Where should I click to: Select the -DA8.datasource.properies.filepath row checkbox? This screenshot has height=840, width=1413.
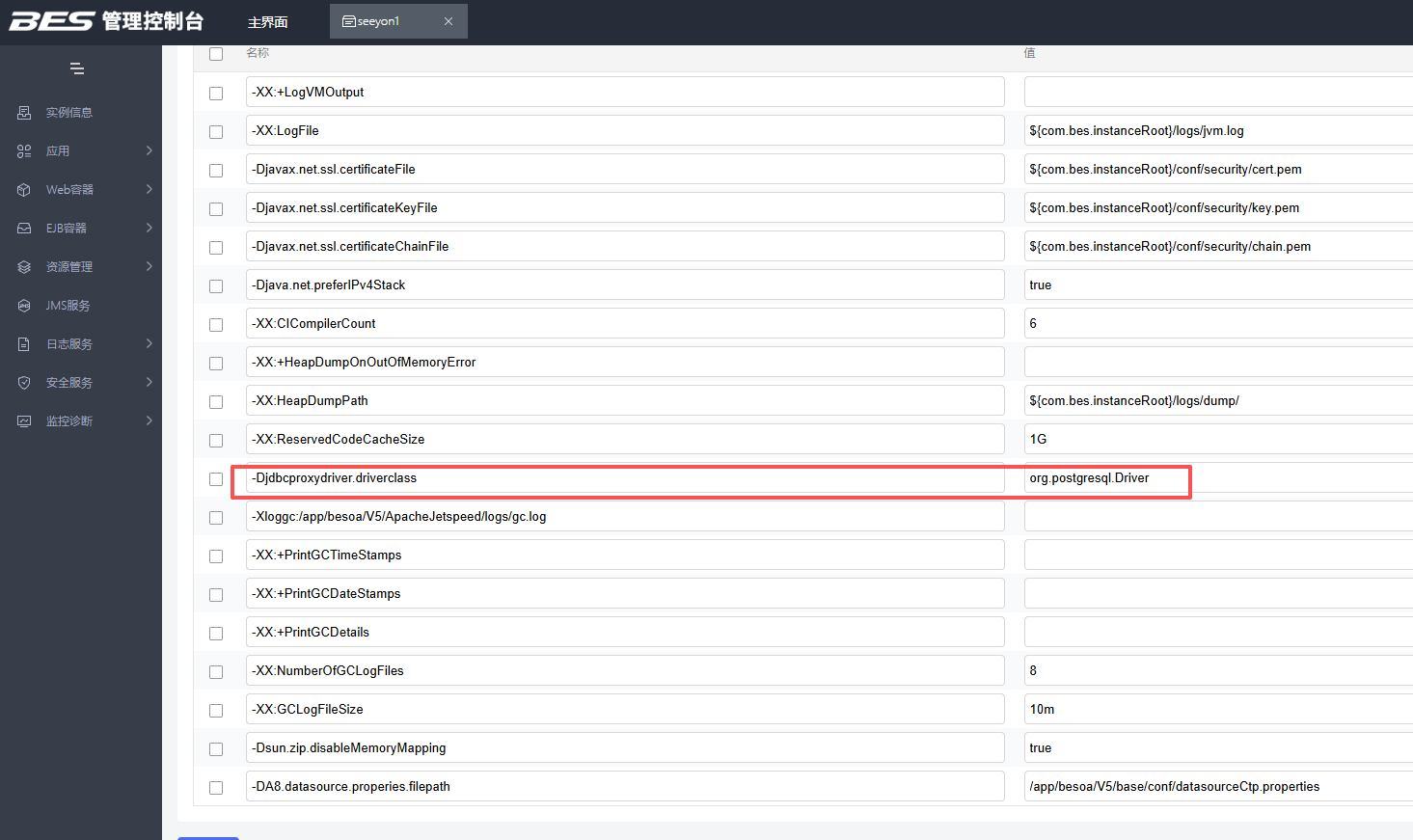coord(216,788)
